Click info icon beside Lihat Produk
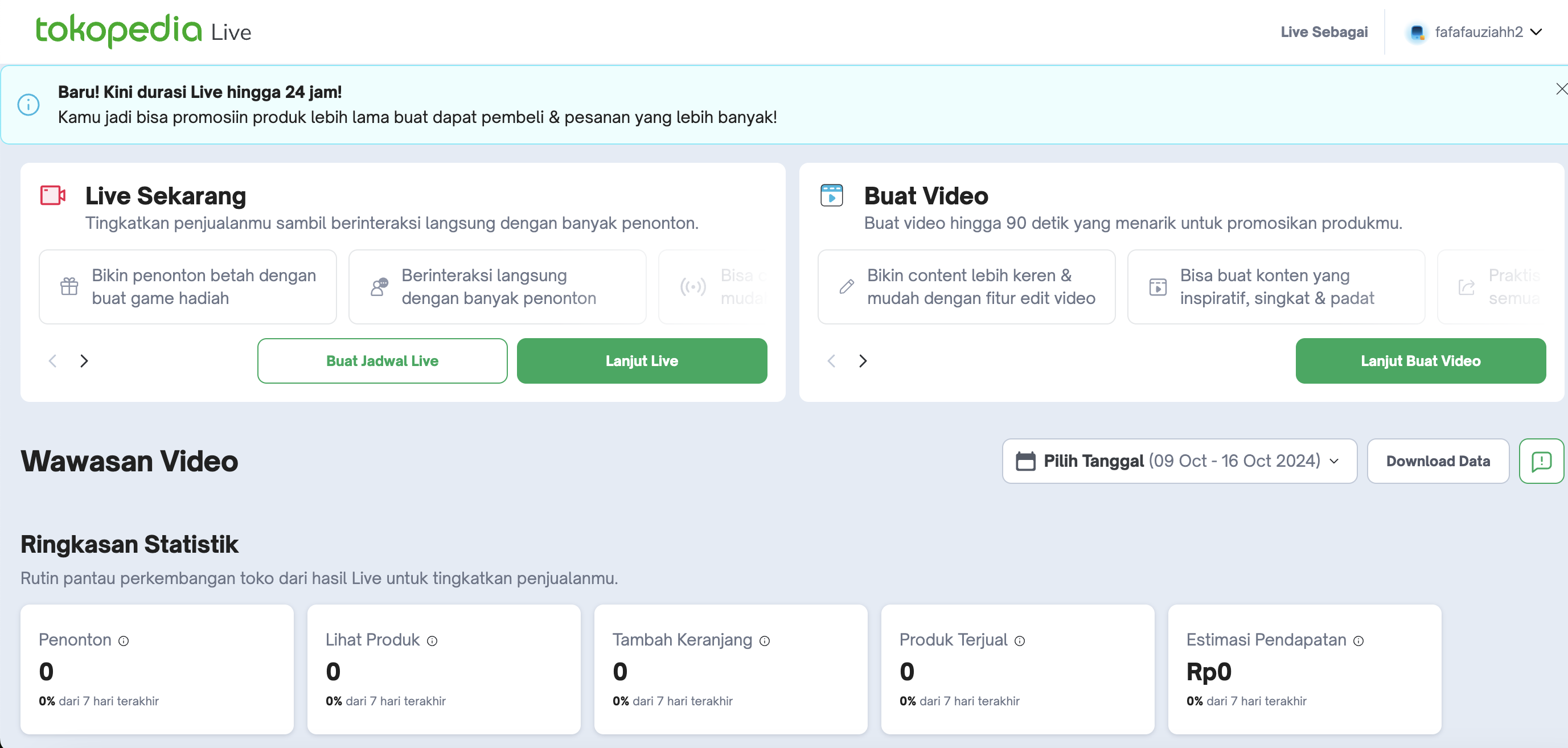This screenshot has height=748, width=1568. click(432, 640)
